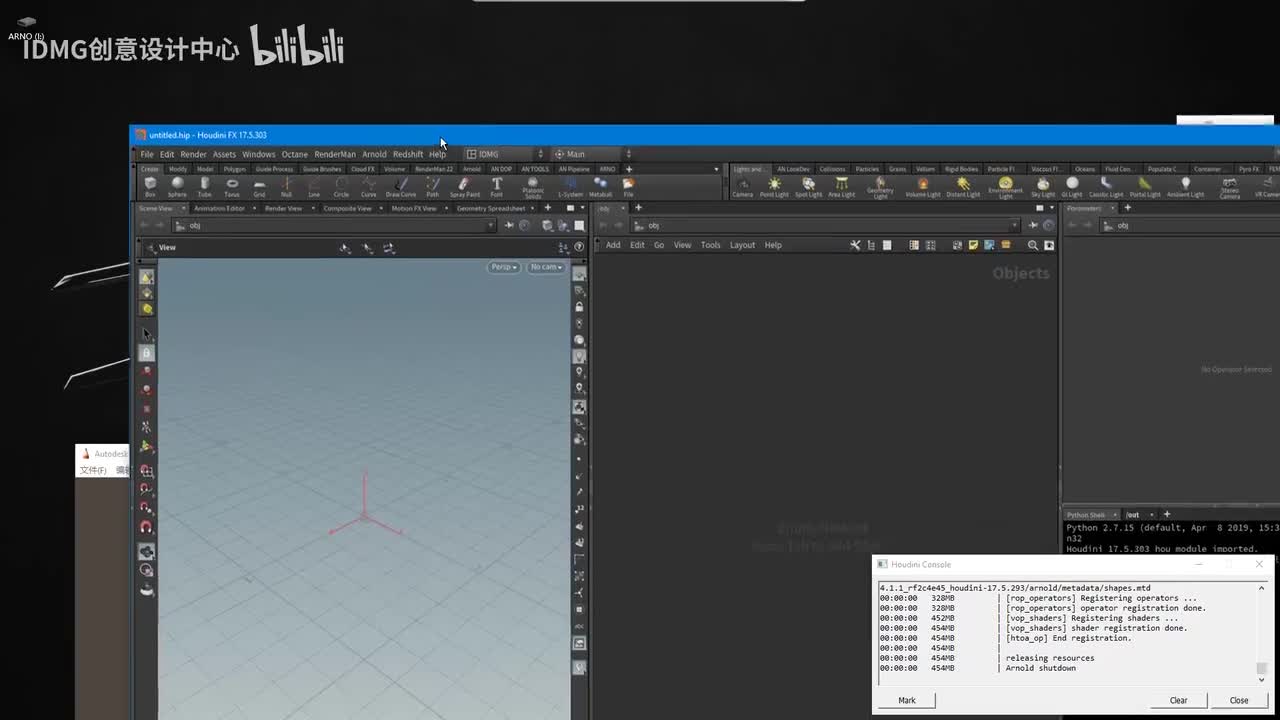Viewport: 1280px width, 720px height.
Task: Pick the Spray Paint tool
Action: click(465, 186)
